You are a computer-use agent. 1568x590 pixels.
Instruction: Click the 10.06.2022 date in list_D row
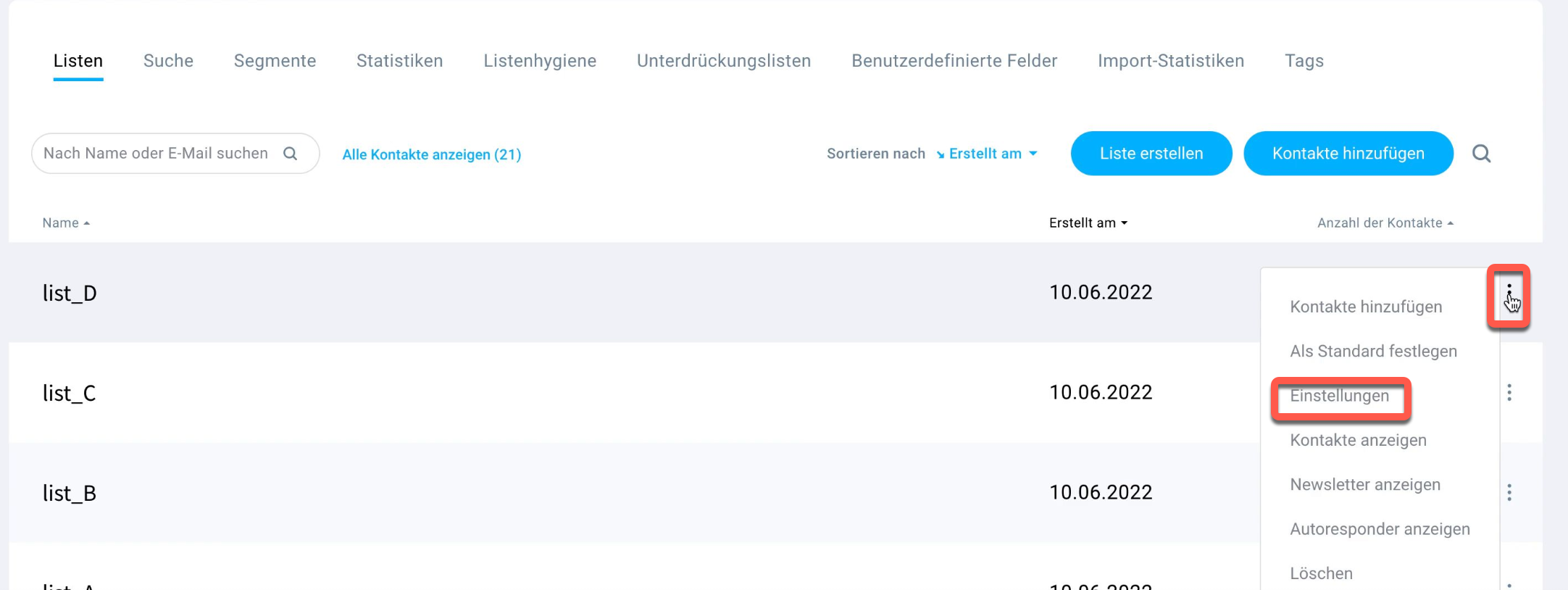pyautogui.click(x=1101, y=292)
